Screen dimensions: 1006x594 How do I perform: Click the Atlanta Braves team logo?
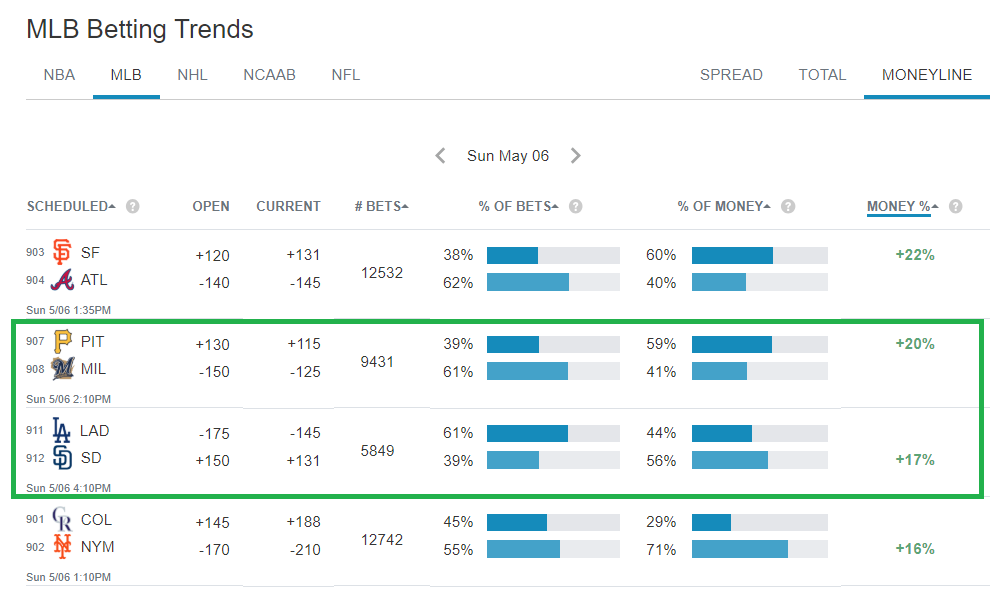click(62, 280)
